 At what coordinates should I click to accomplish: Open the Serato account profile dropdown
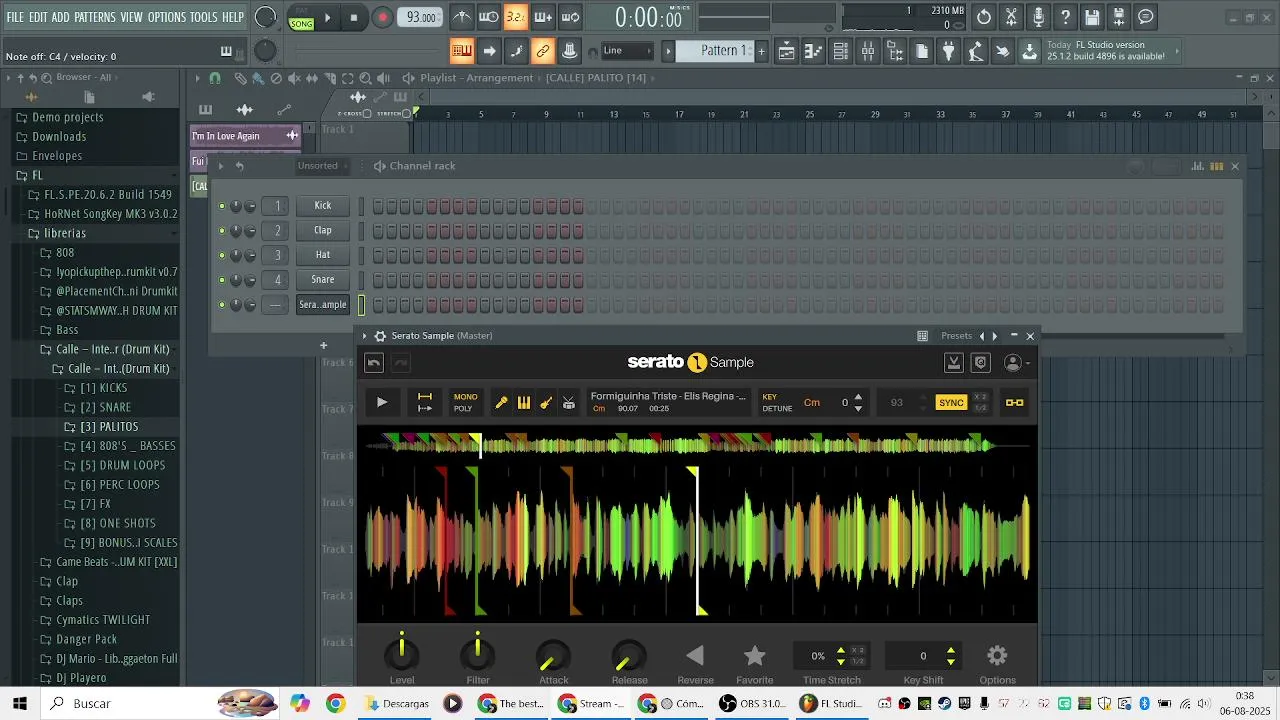[1016, 363]
